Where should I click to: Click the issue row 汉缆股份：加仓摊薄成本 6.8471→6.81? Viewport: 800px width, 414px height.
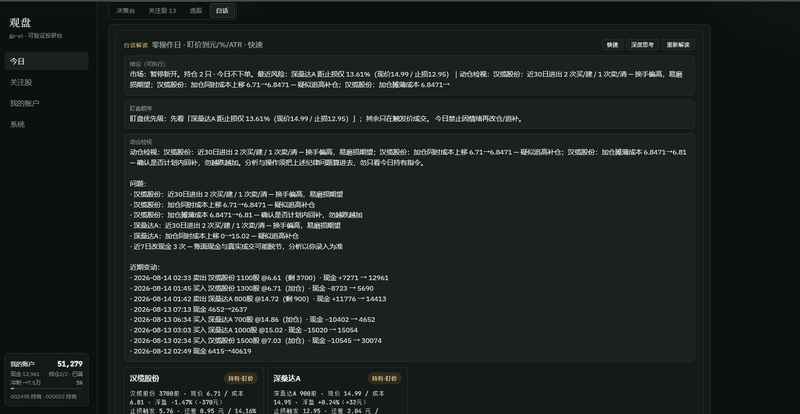(246, 215)
